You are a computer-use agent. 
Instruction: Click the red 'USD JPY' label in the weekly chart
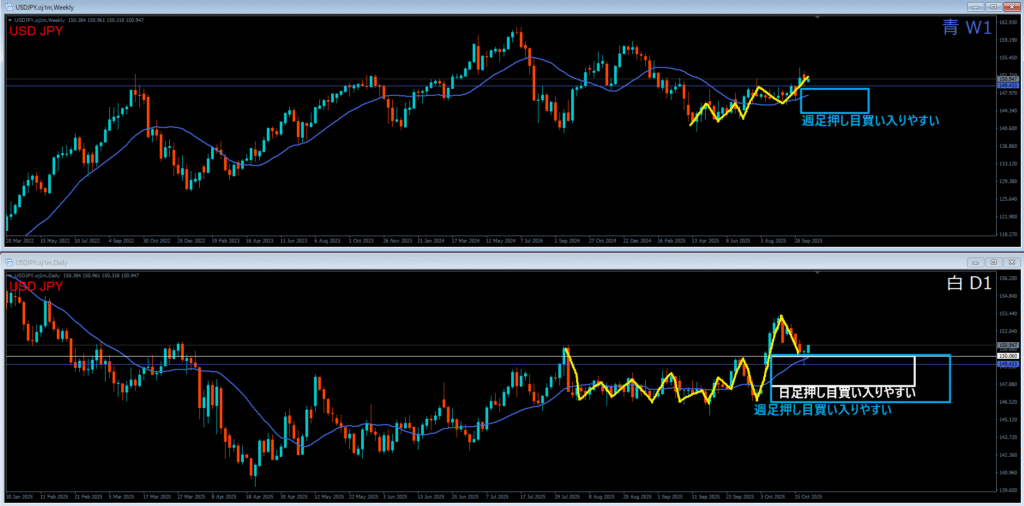click(35, 32)
